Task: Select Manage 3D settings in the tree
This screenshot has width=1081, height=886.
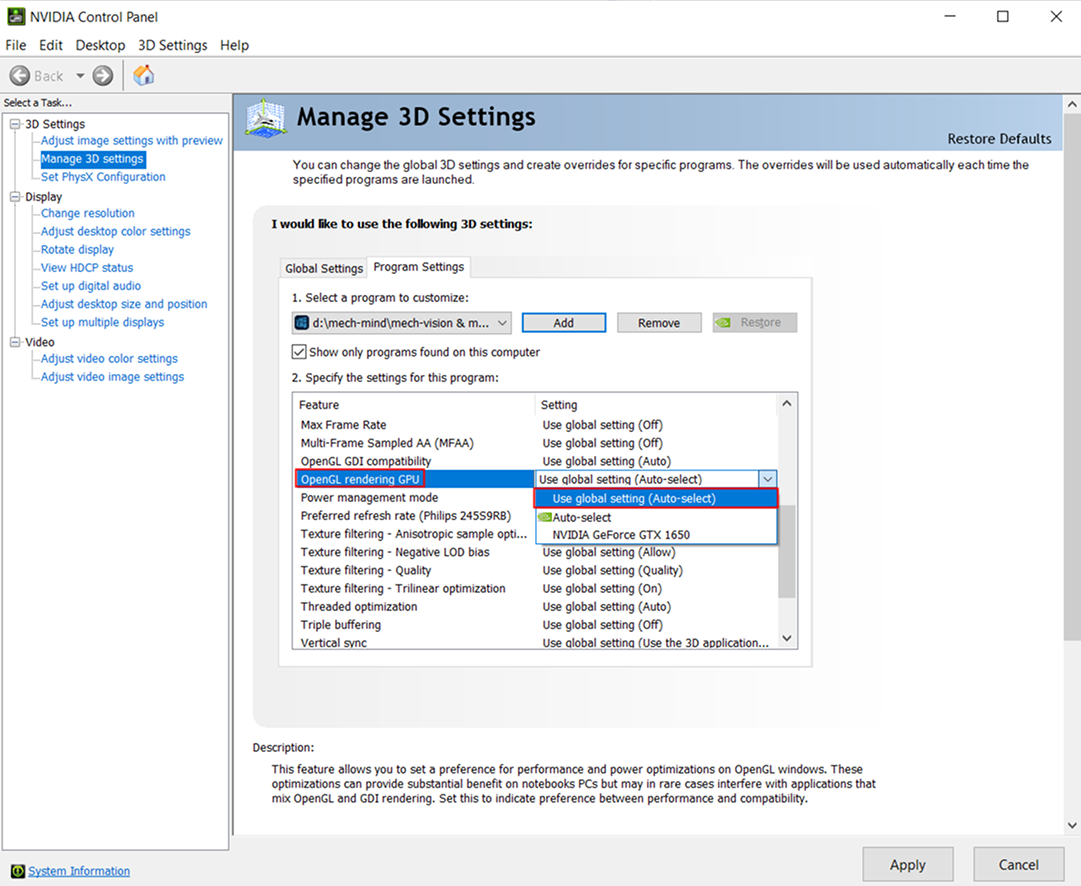Action: pyautogui.click(x=92, y=159)
